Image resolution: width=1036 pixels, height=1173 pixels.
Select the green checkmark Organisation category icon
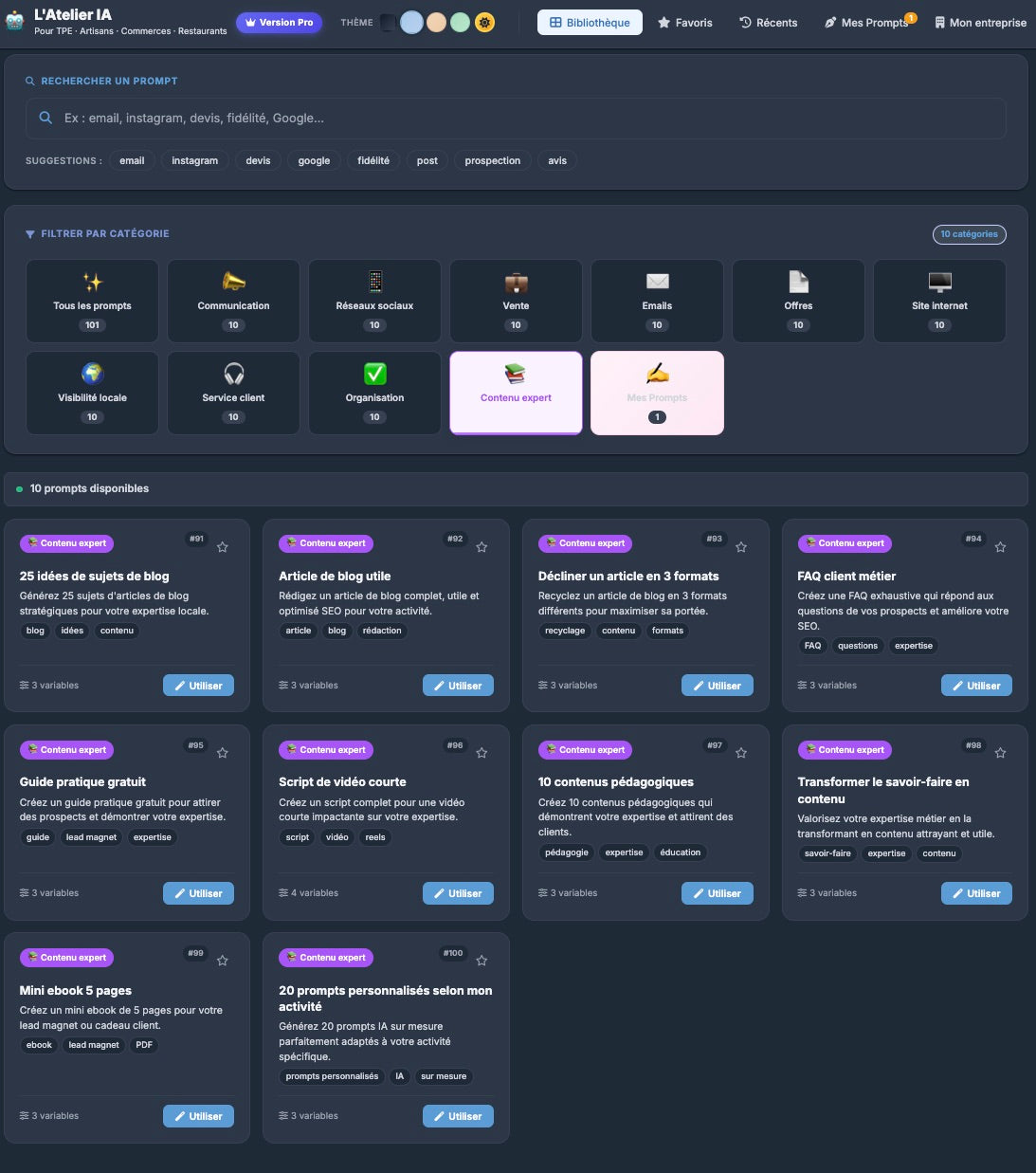tap(374, 374)
